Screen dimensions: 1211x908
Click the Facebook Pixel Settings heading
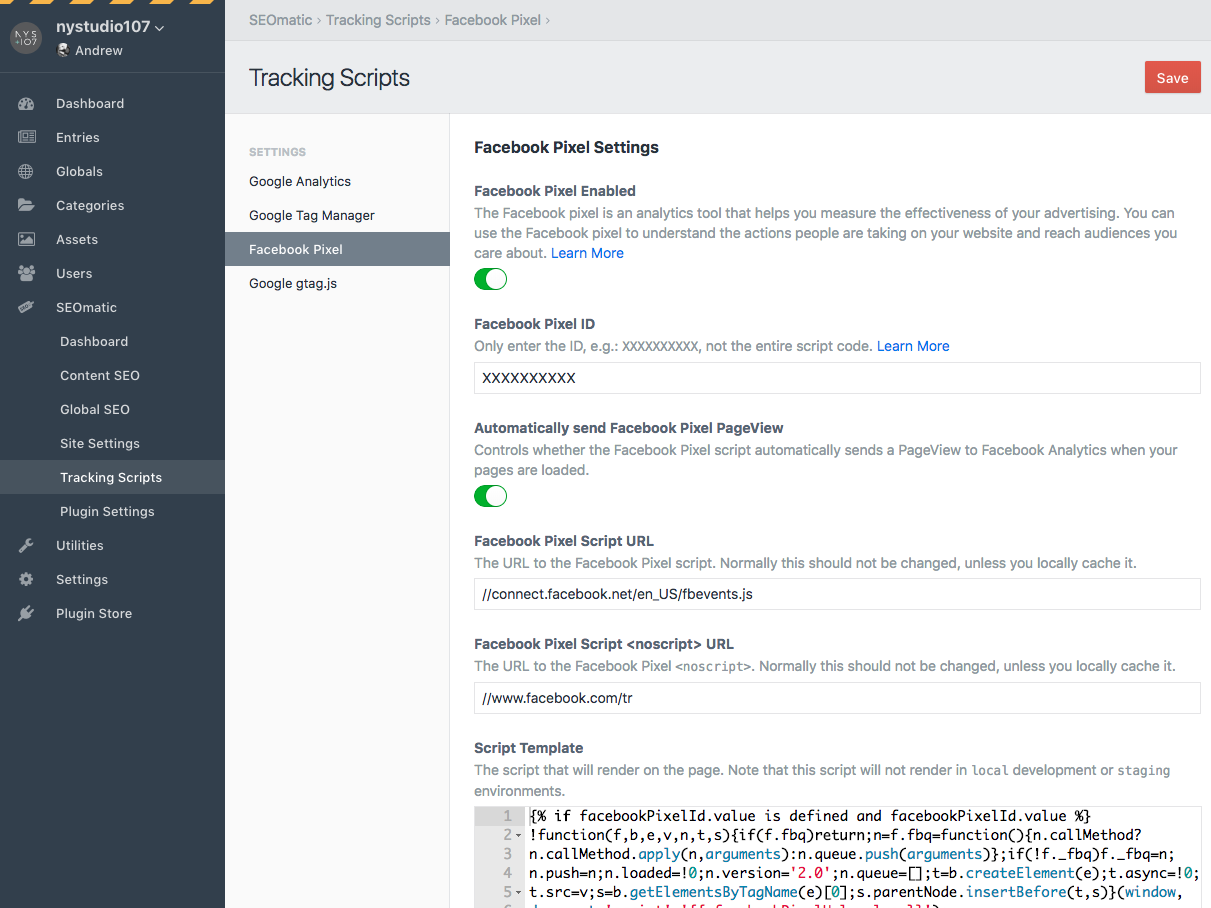click(x=566, y=147)
